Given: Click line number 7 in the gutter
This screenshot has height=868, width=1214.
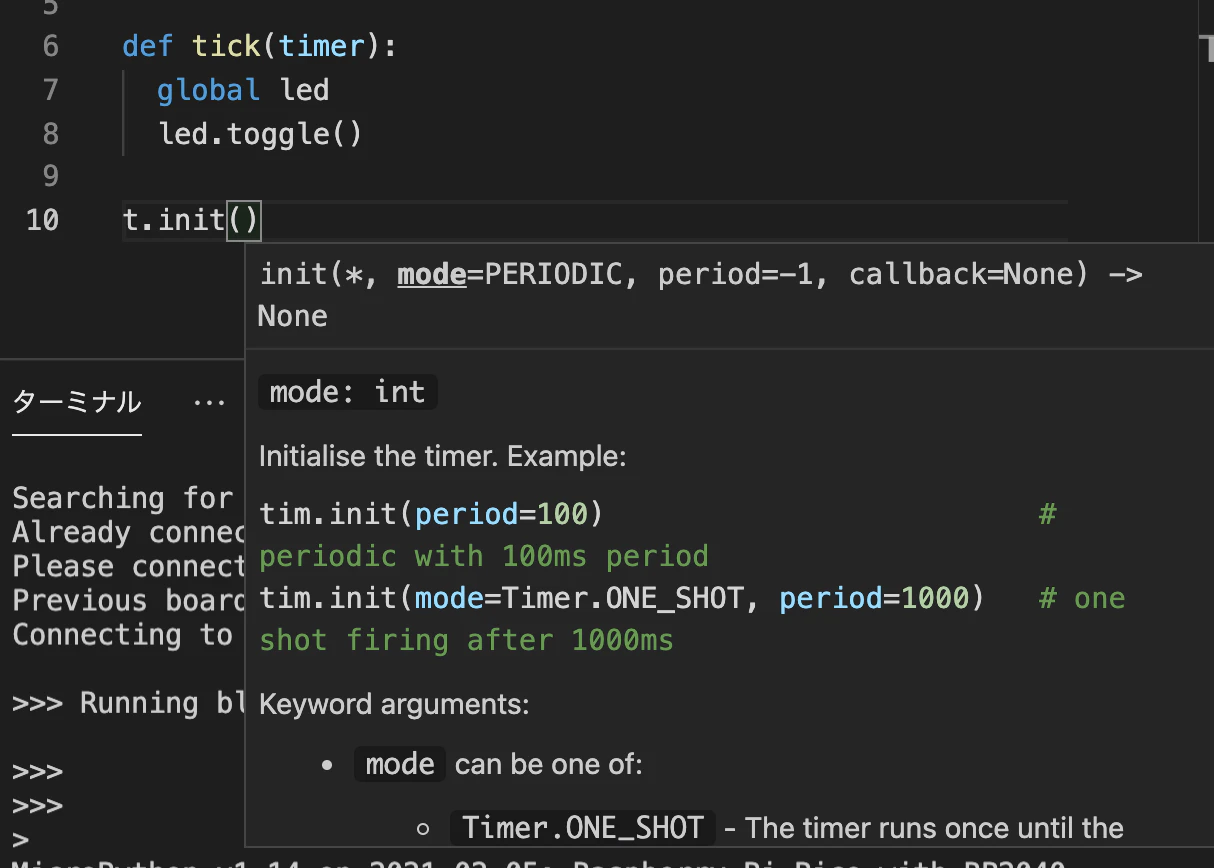Looking at the screenshot, I should [x=51, y=90].
